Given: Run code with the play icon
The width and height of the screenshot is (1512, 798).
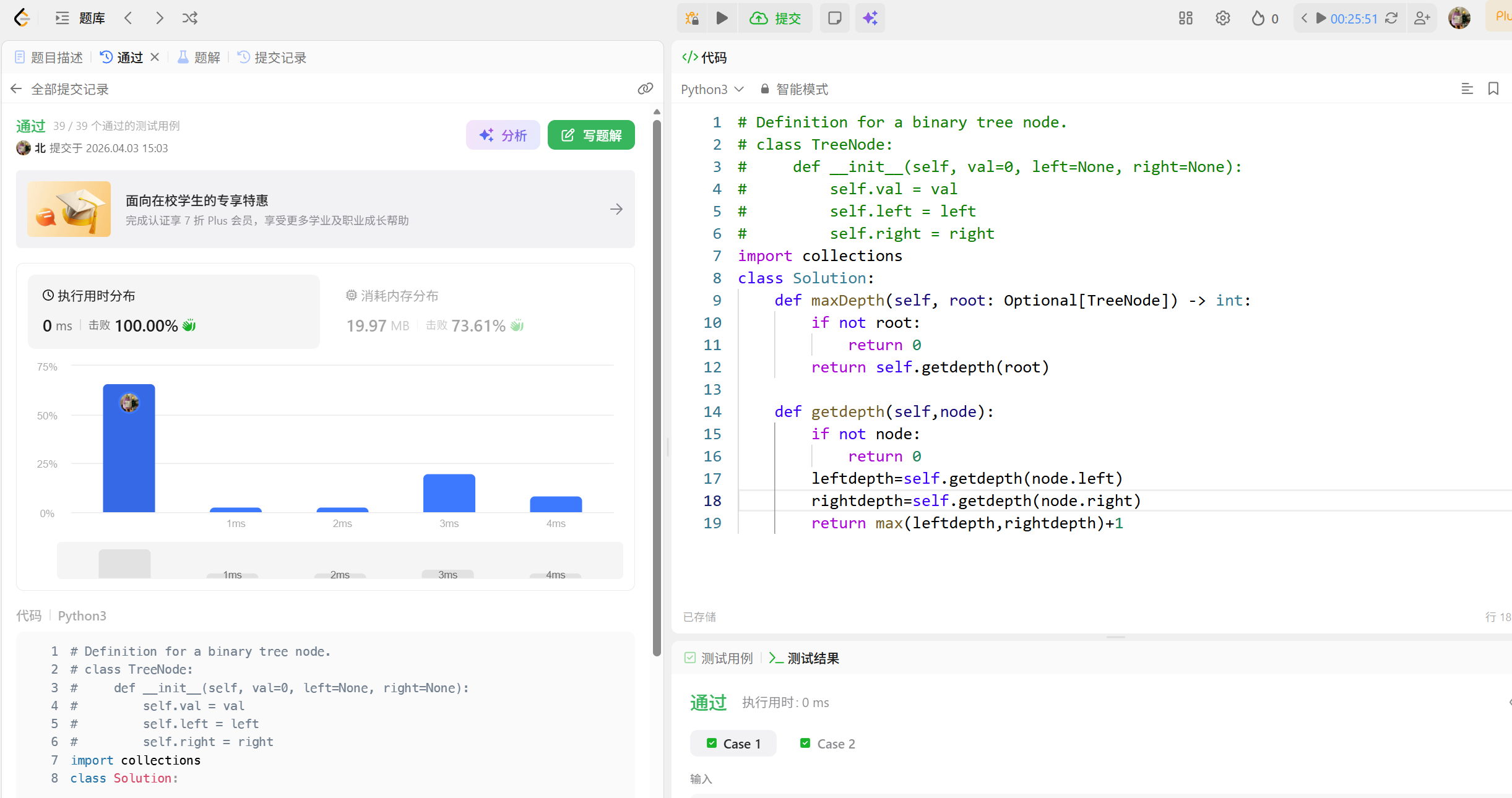Looking at the screenshot, I should pos(722,18).
